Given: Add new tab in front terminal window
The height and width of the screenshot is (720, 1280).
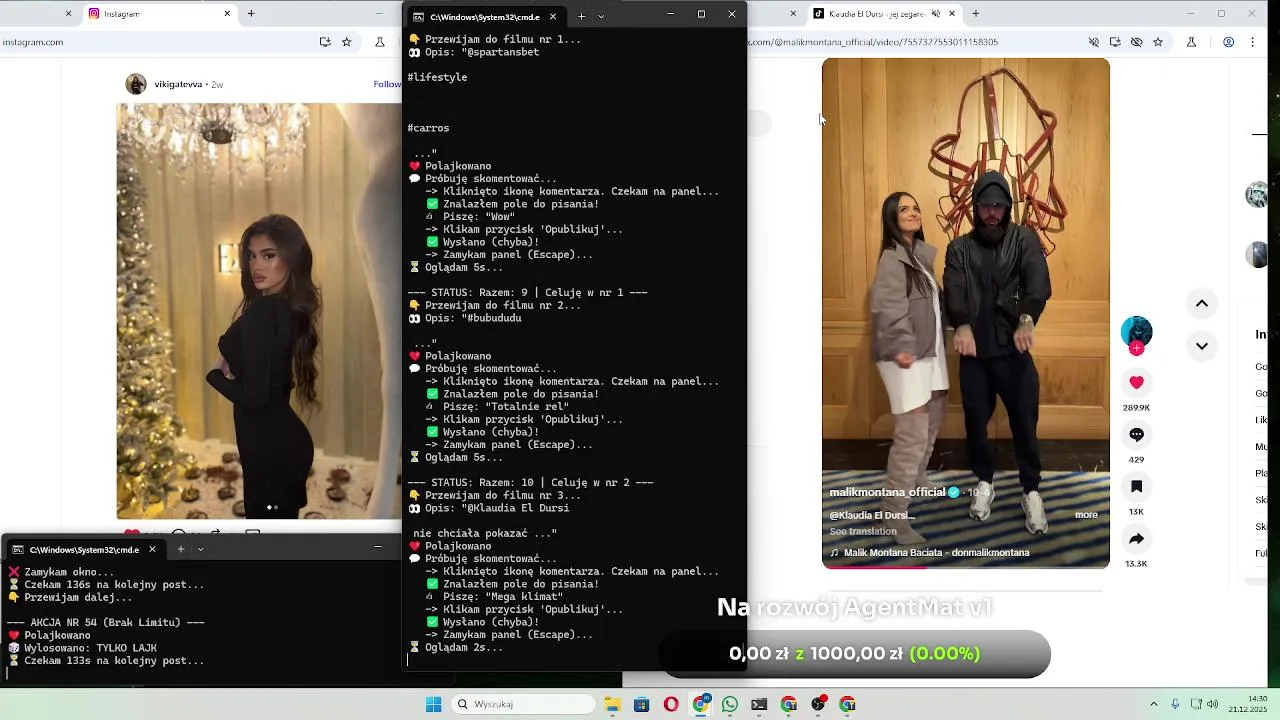Looking at the screenshot, I should click(581, 16).
